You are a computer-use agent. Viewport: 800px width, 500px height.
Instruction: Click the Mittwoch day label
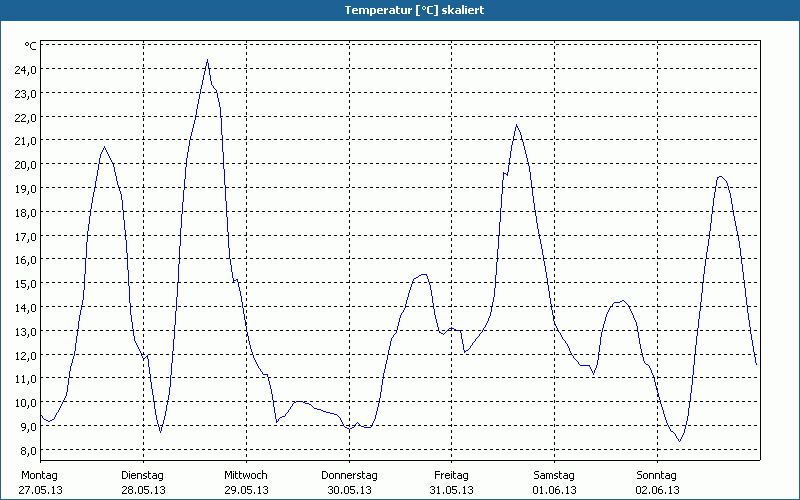[245, 475]
